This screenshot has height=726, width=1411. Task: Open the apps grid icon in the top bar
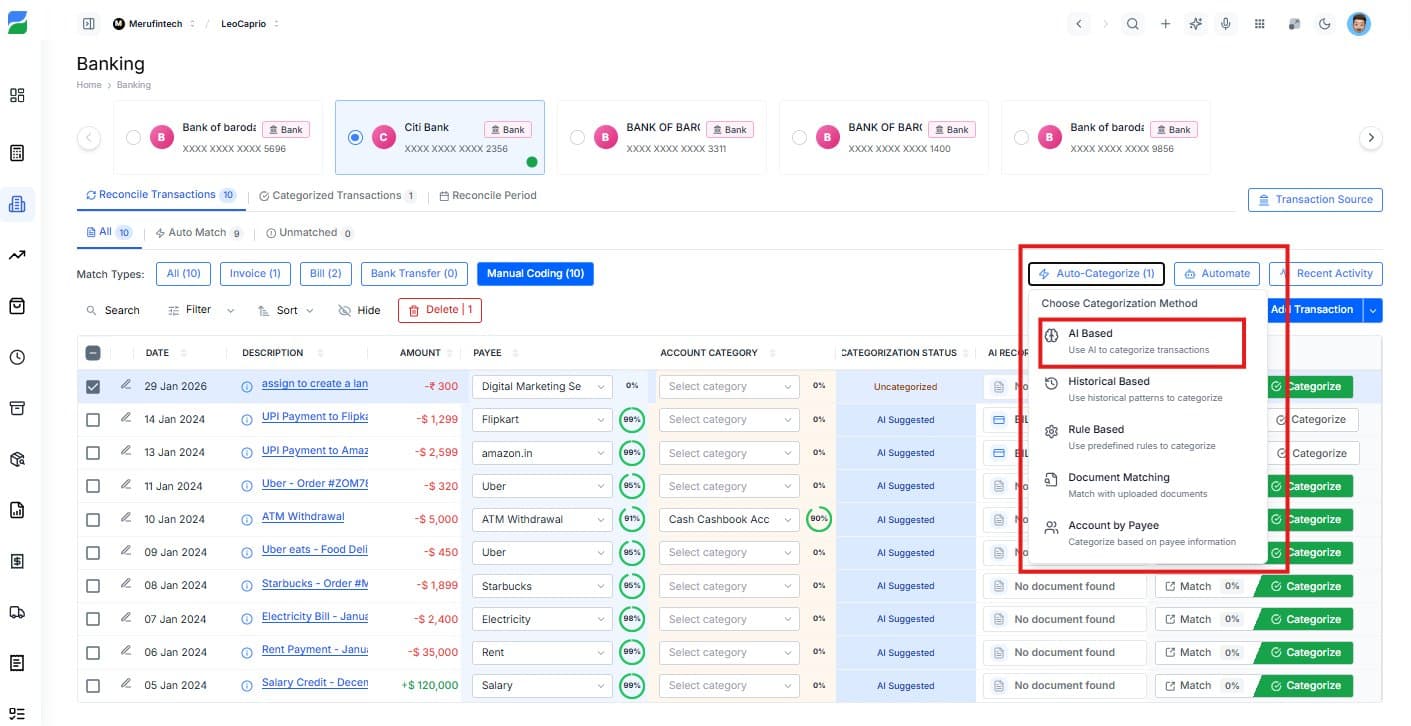click(1259, 23)
